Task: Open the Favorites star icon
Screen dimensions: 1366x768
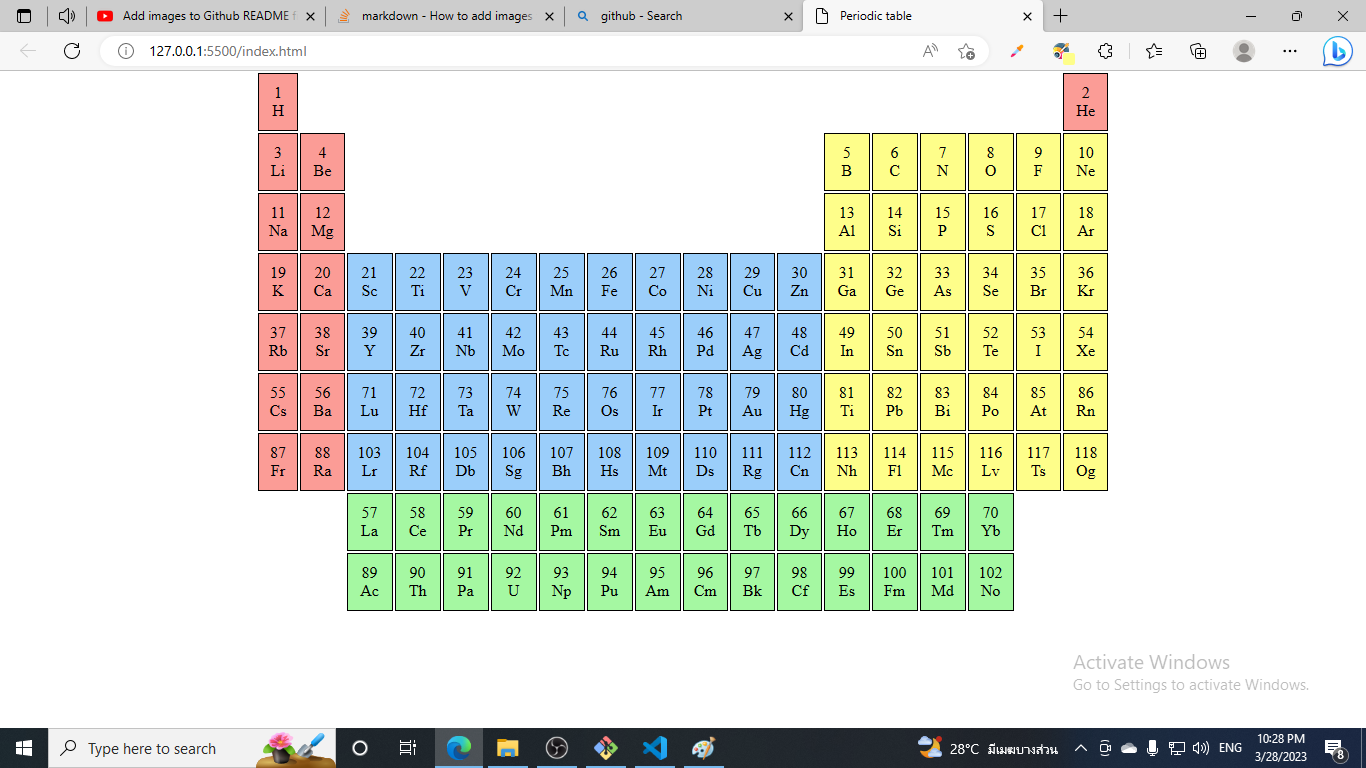Action: pos(1153,50)
